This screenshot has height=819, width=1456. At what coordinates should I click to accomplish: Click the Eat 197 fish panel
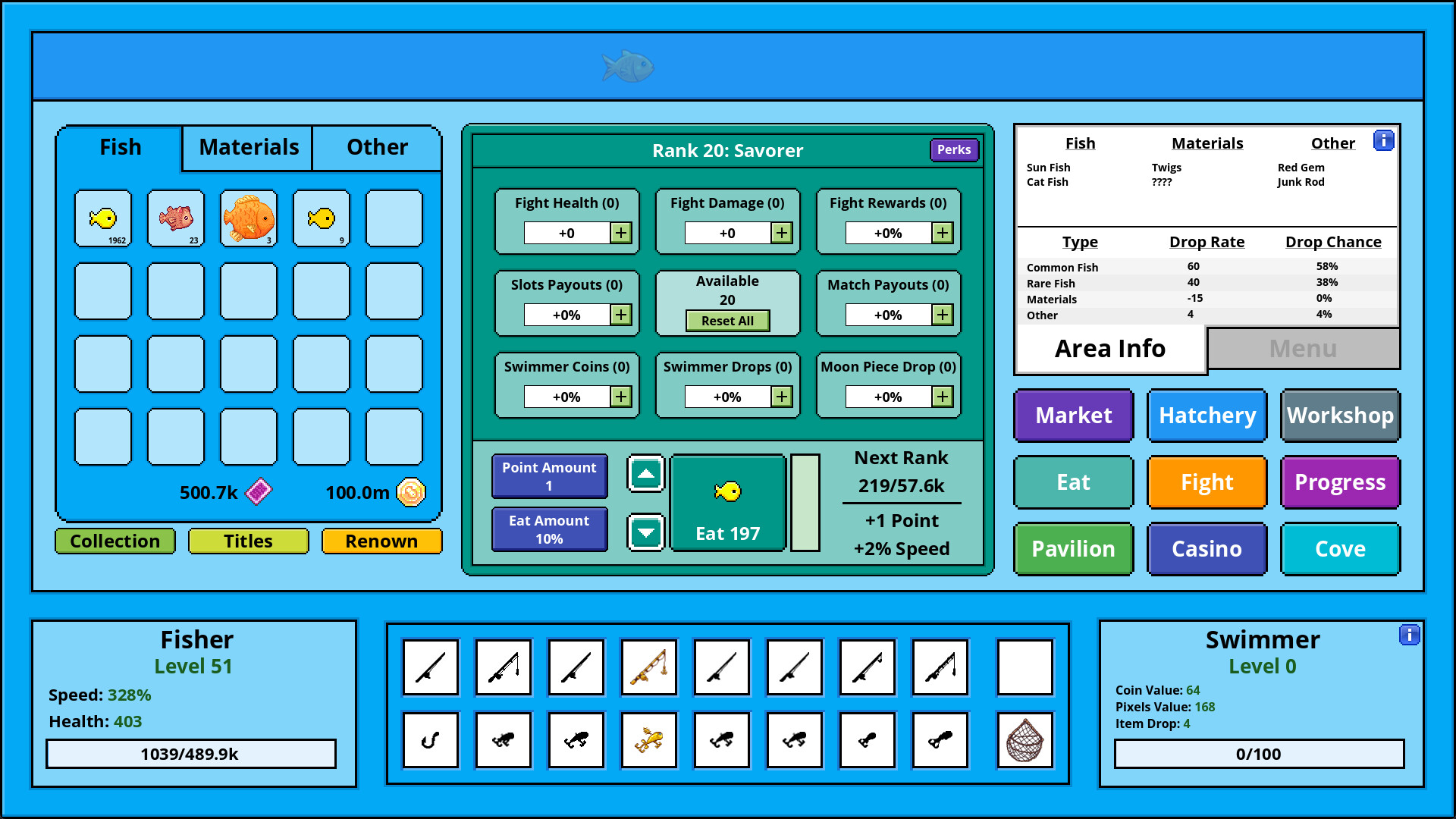click(x=727, y=503)
